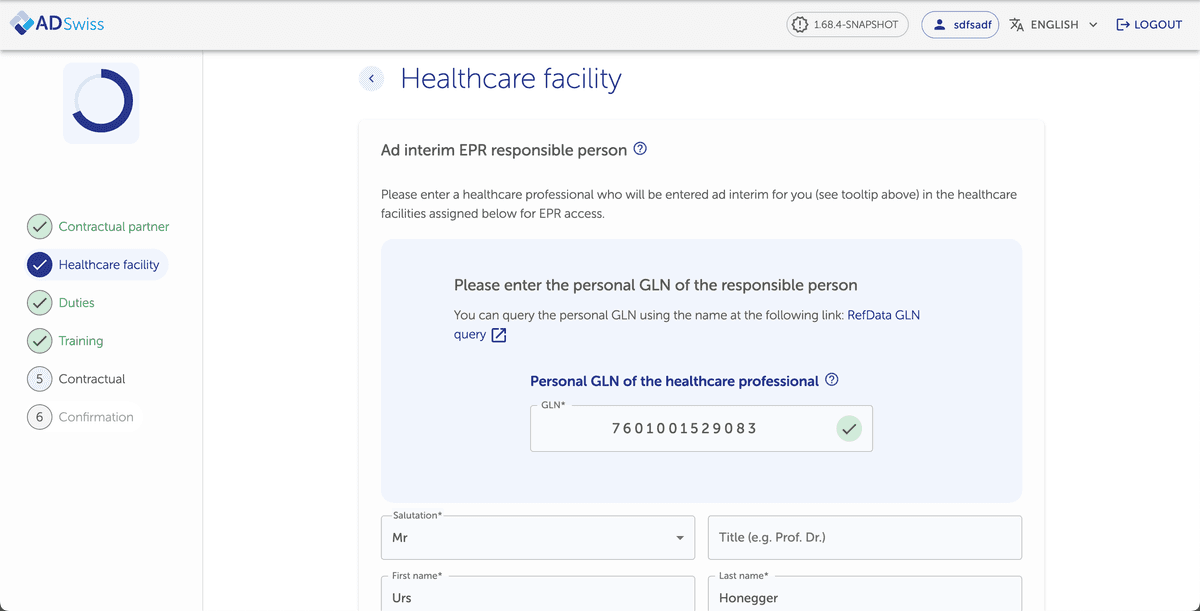Open the Training step
This screenshot has width=1200, height=611.
coord(80,341)
